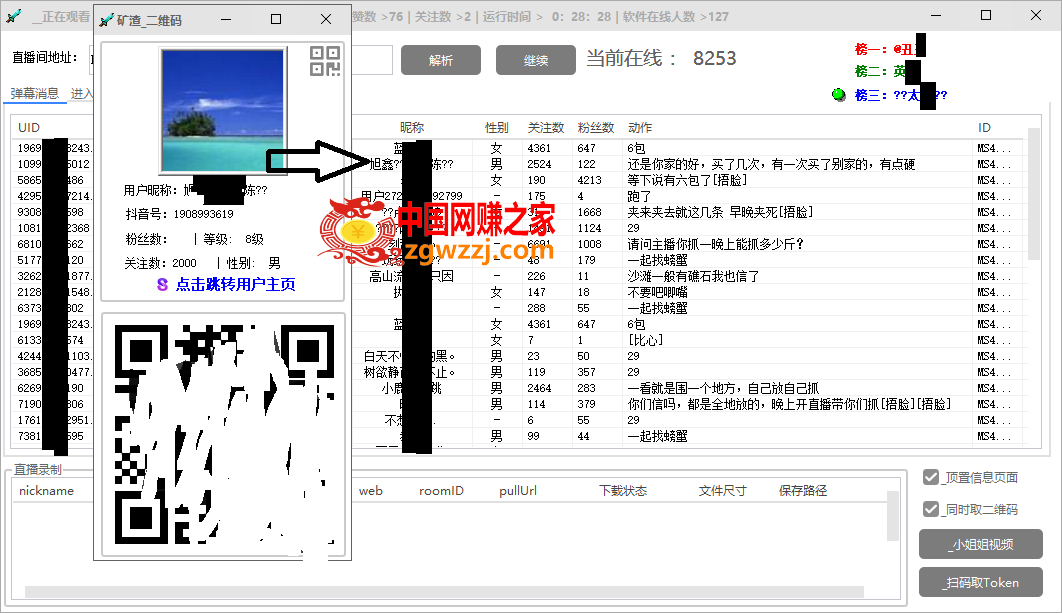Screen dimensions: 1062x613
Task: Click the 下载状态 column header
Action: (x=623, y=490)
